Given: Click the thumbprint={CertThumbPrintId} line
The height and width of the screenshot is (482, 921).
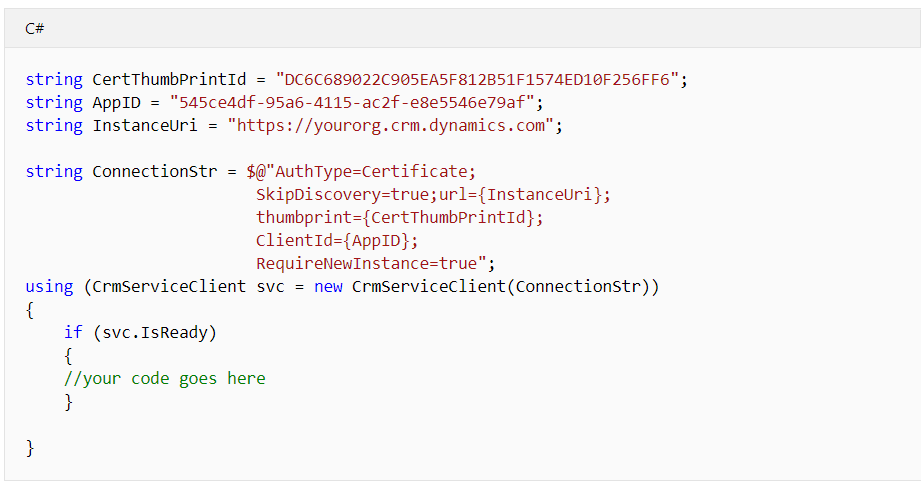Looking at the screenshot, I should click(399, 217).
